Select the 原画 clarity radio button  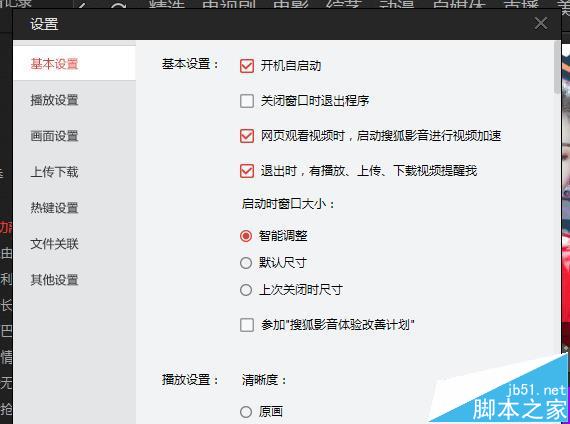(246, 412)
